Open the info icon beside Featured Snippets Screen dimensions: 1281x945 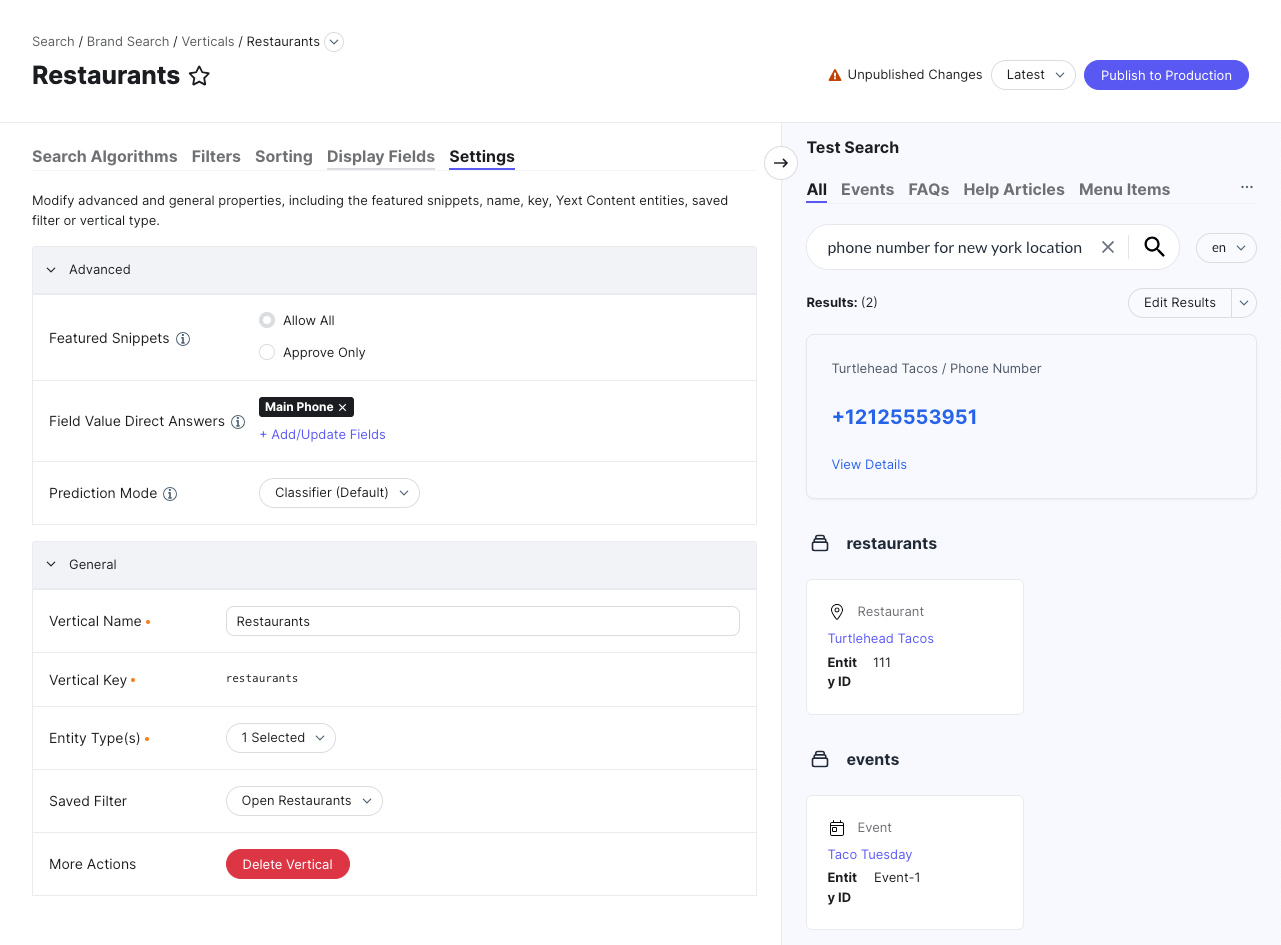click(x=183, y=339)
